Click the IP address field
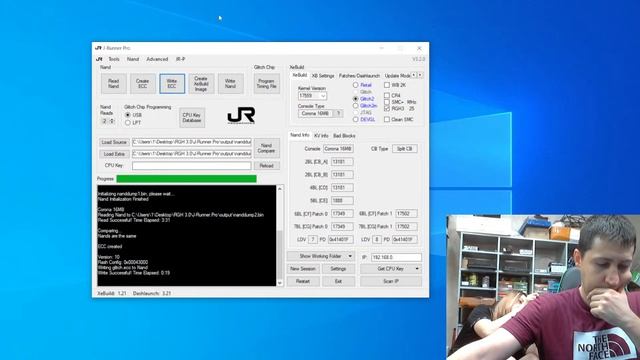This screenshot has width=640, height=360. 396,257
